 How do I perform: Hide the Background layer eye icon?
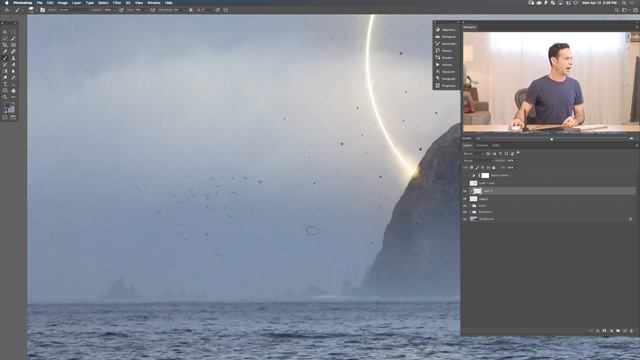click(x=465, y=219)
